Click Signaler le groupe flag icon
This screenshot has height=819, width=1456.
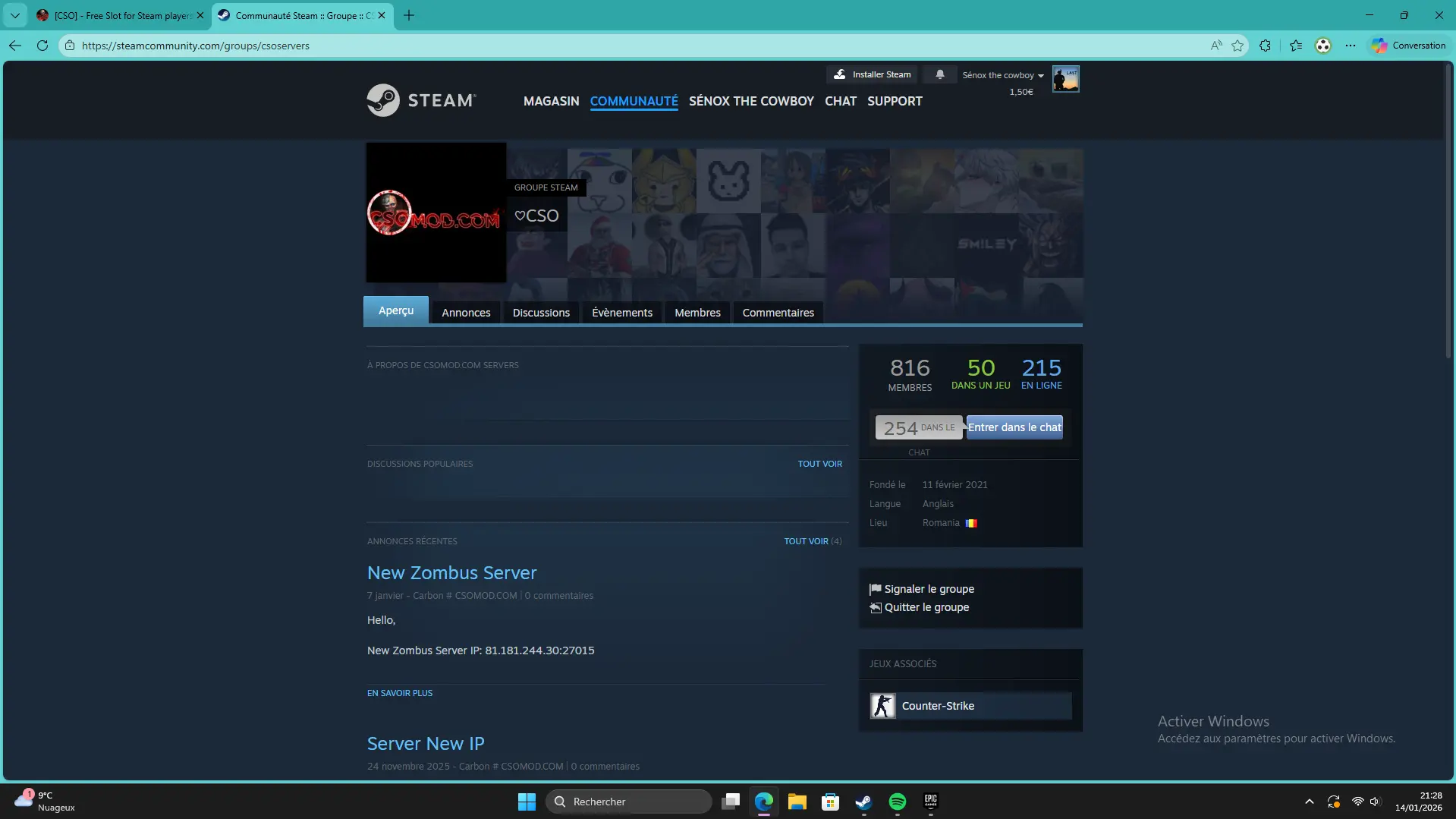pos(876,589)
